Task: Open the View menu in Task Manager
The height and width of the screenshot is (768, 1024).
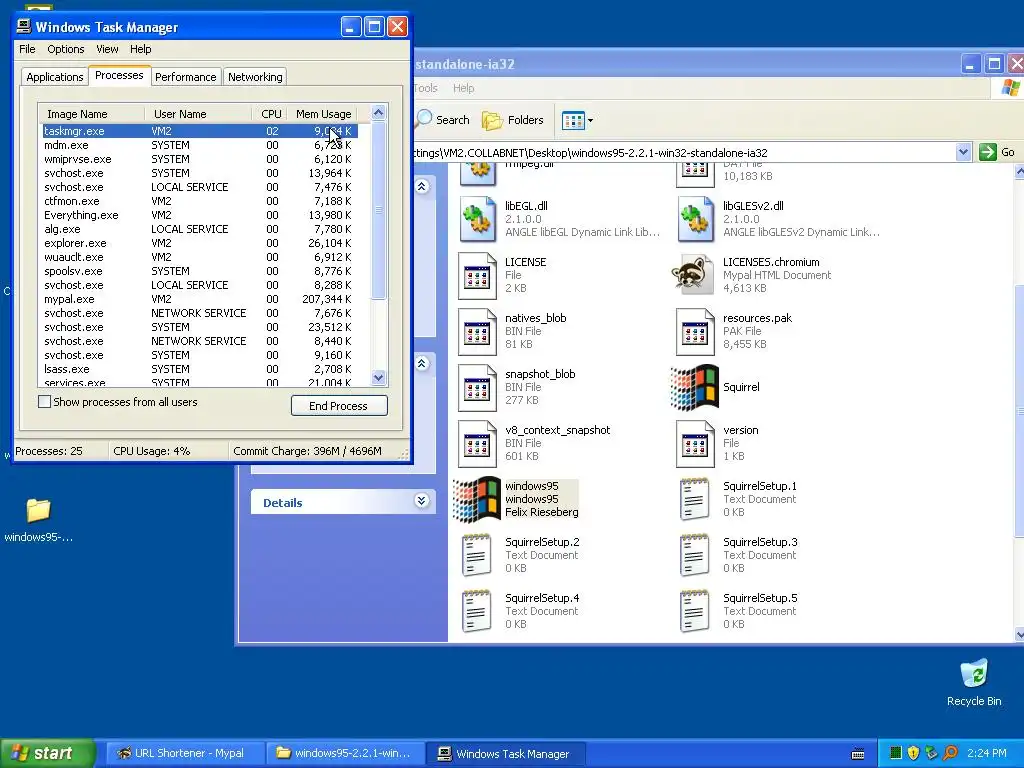Action: click(x=107, y=49)
